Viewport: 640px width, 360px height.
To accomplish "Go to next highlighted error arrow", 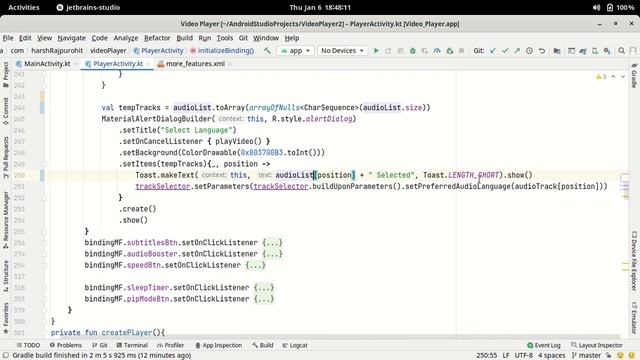I will [x=623, y=77].
